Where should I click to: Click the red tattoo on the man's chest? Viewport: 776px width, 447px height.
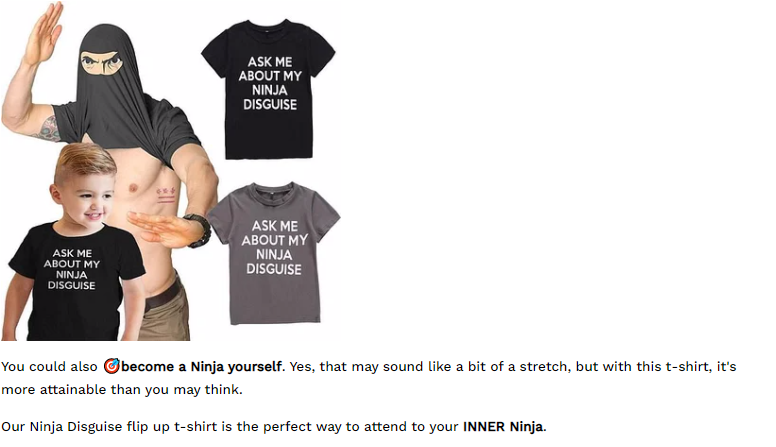[165, 195]
